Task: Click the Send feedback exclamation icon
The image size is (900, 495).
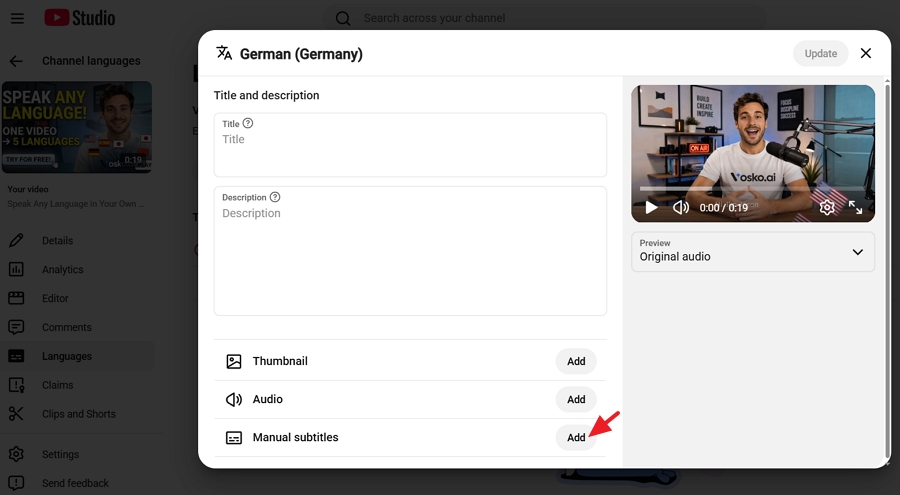Action: click(16, 483)
